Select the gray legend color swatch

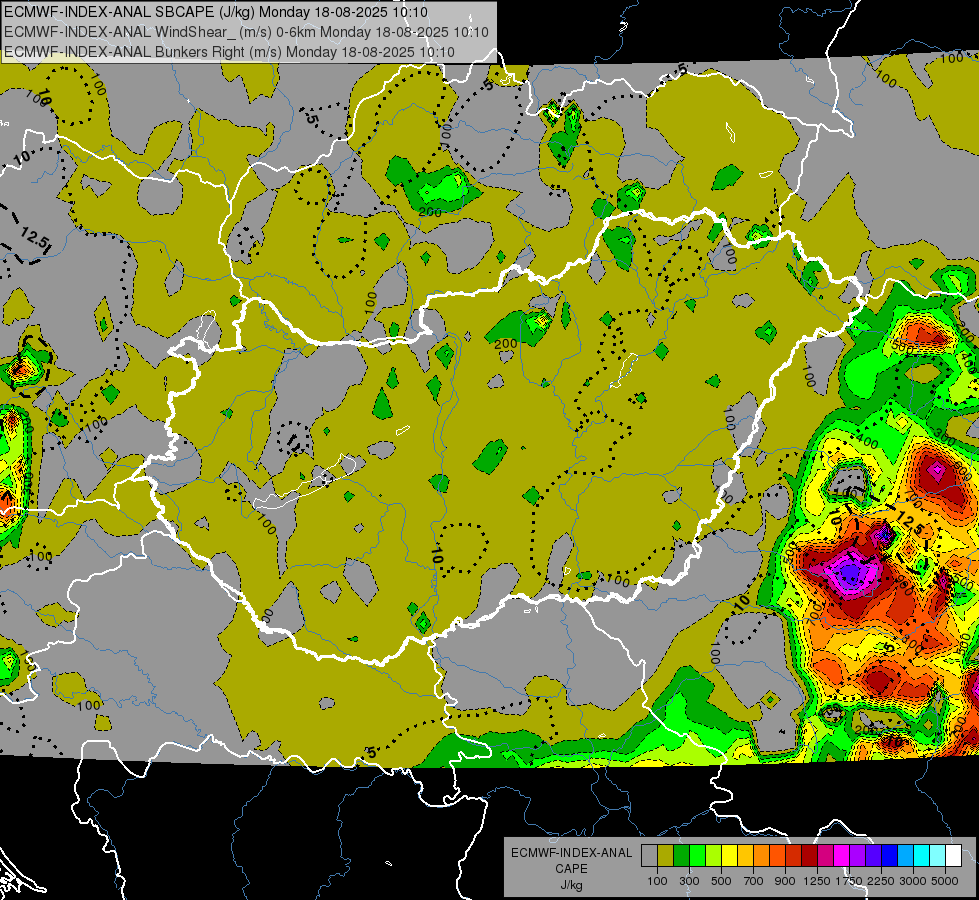tap(649, 856)
